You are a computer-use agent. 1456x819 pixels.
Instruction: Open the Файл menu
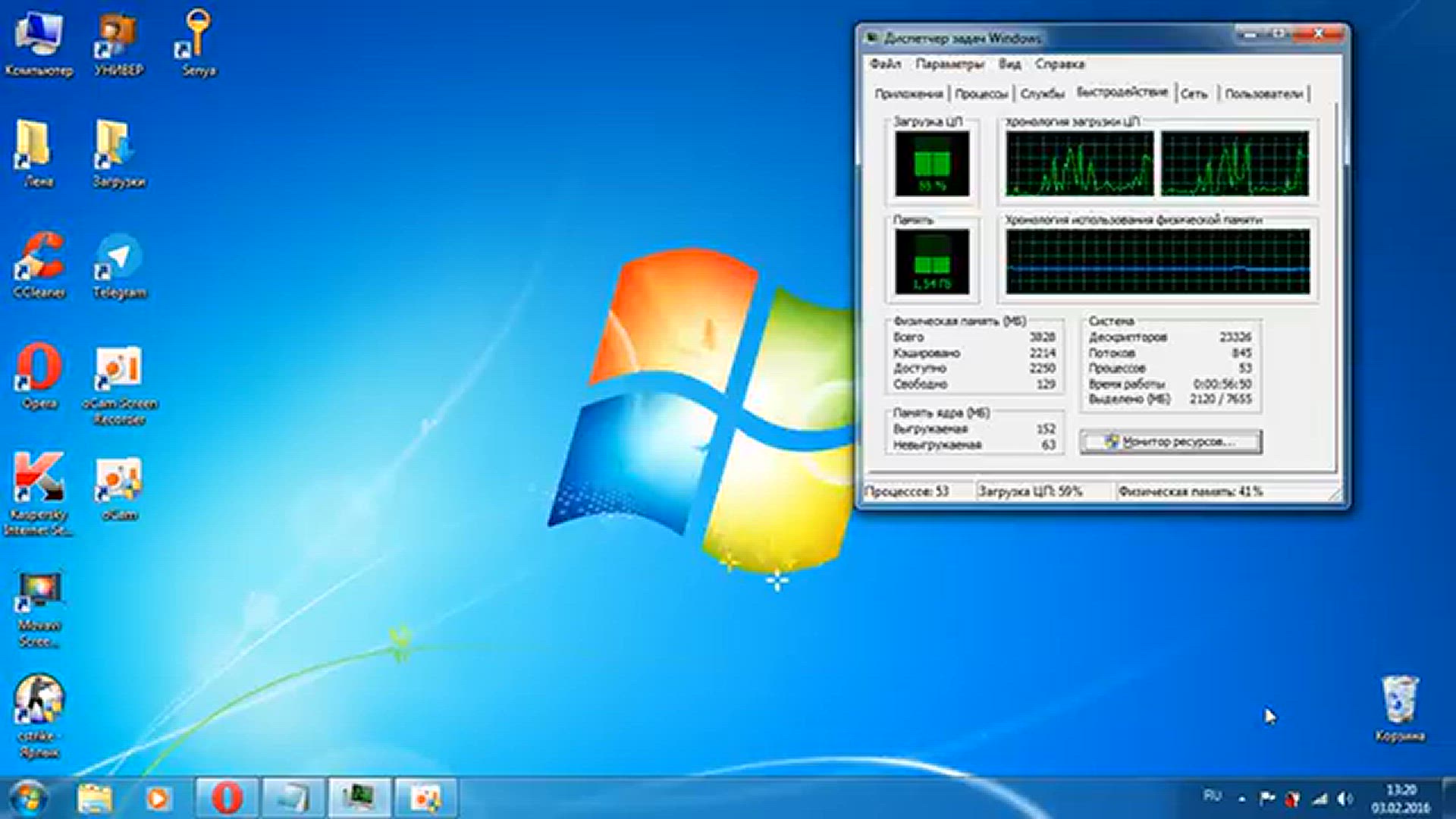point(885,64)
